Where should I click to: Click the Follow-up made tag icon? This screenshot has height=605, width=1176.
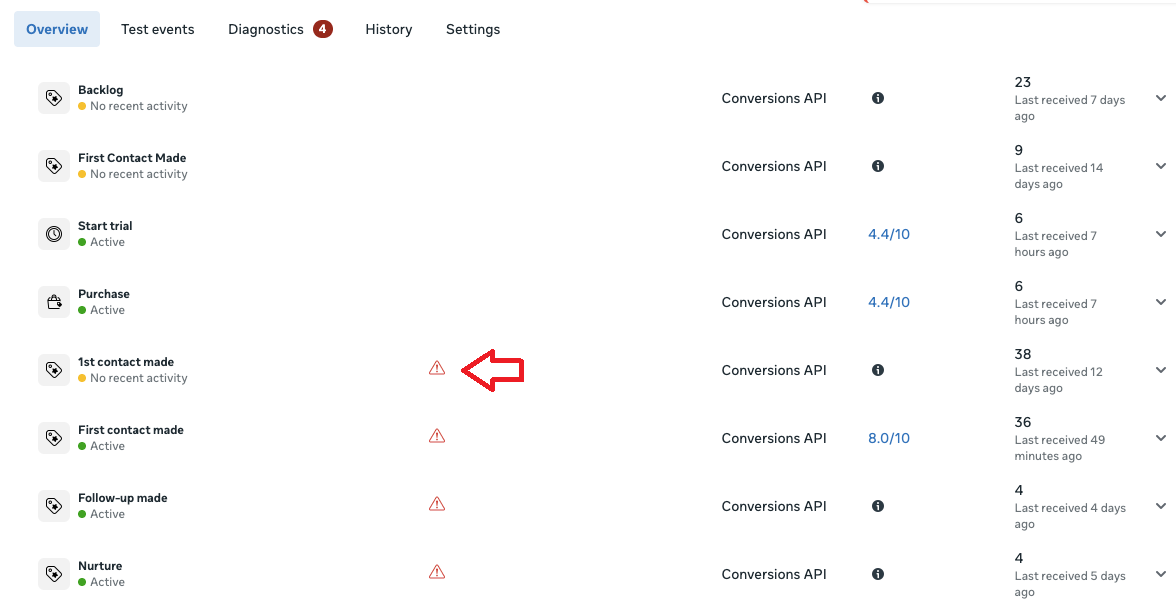(54, 506)
